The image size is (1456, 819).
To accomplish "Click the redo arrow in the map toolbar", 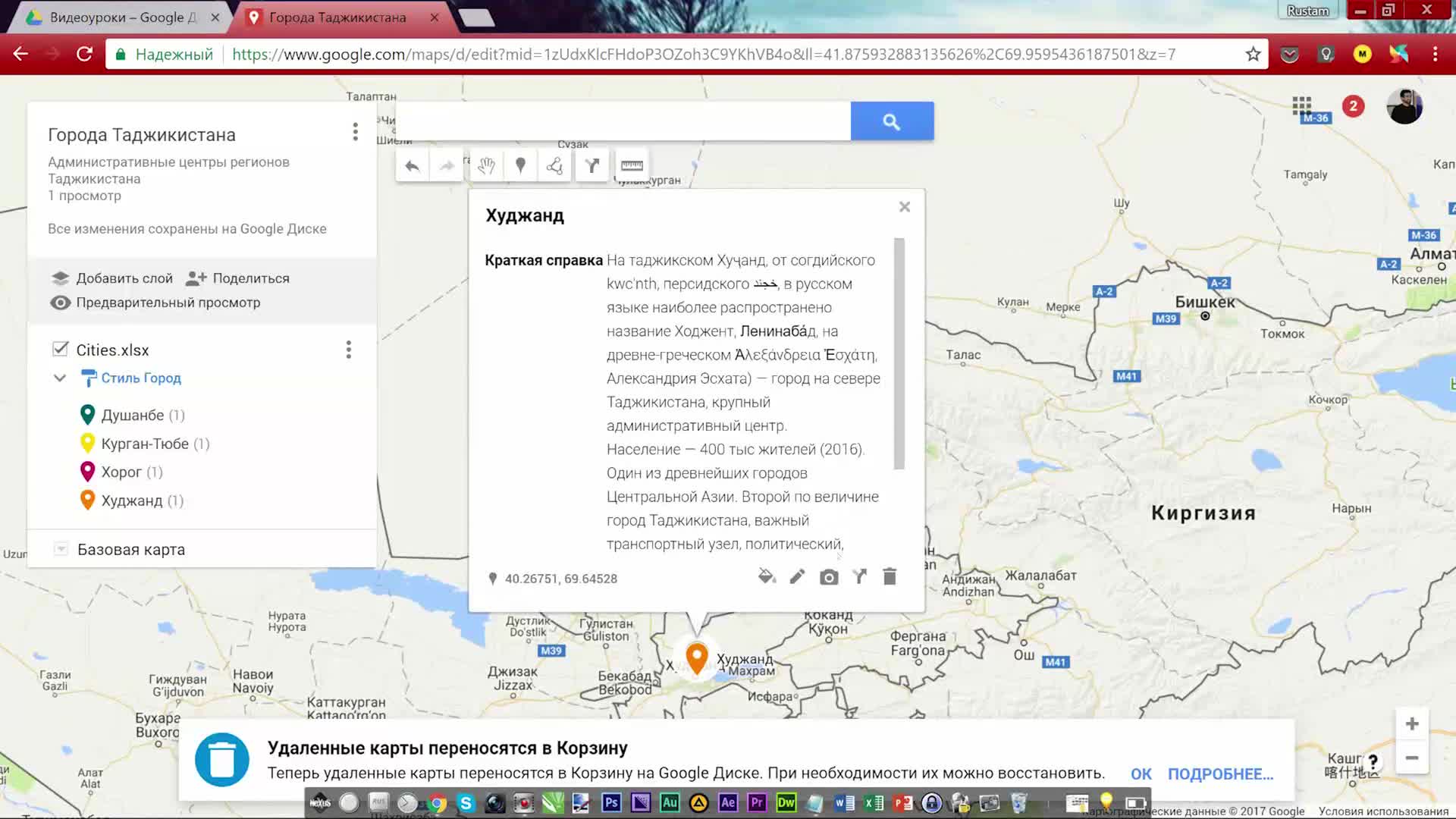I will click(x=447, y=166).
